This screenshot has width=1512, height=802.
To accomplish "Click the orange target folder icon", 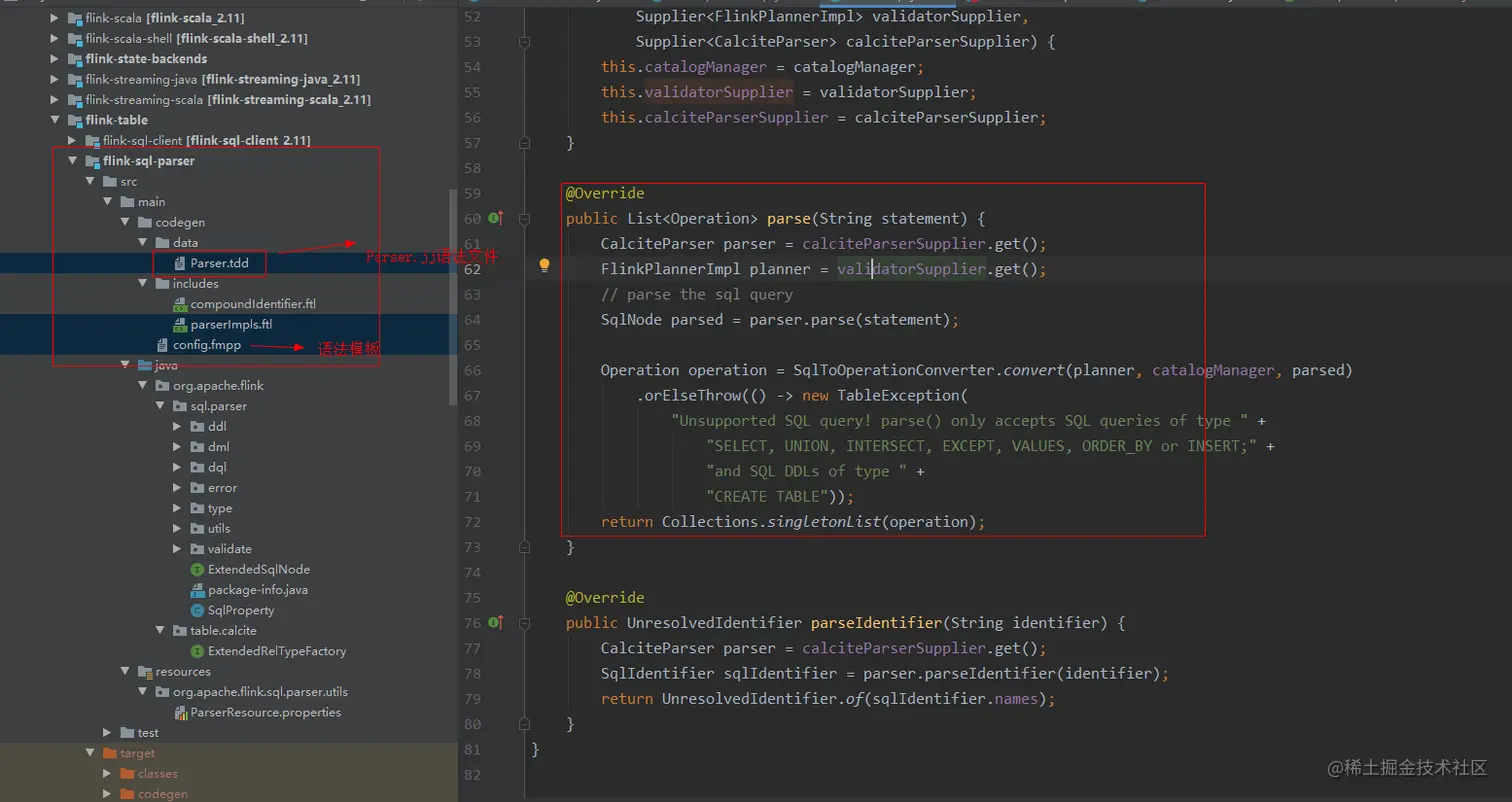I will point(110,753).
